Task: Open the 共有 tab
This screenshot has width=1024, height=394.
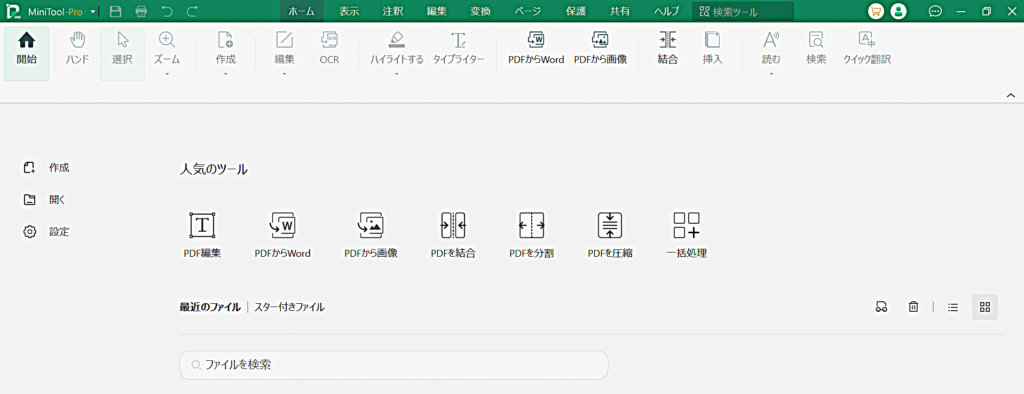Action: pos(620,11)
